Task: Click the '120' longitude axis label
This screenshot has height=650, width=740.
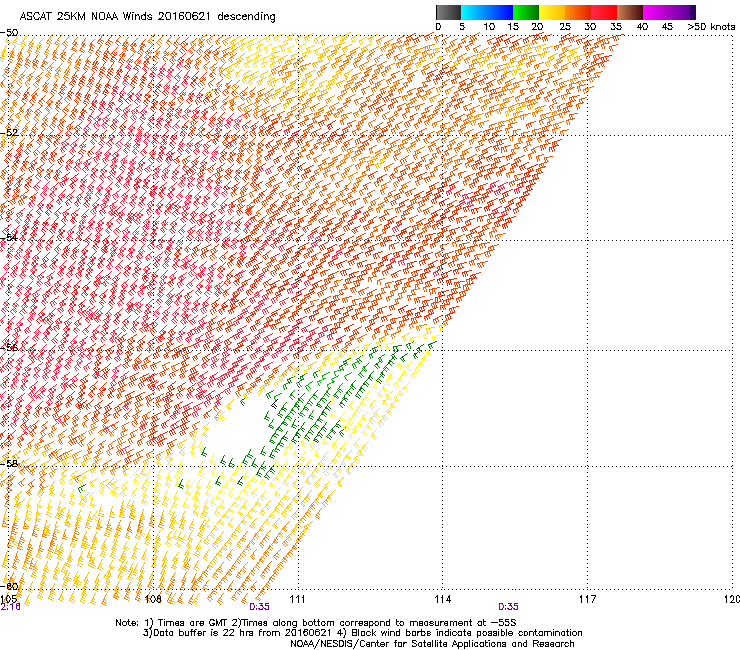Action: tap(732, 599)
